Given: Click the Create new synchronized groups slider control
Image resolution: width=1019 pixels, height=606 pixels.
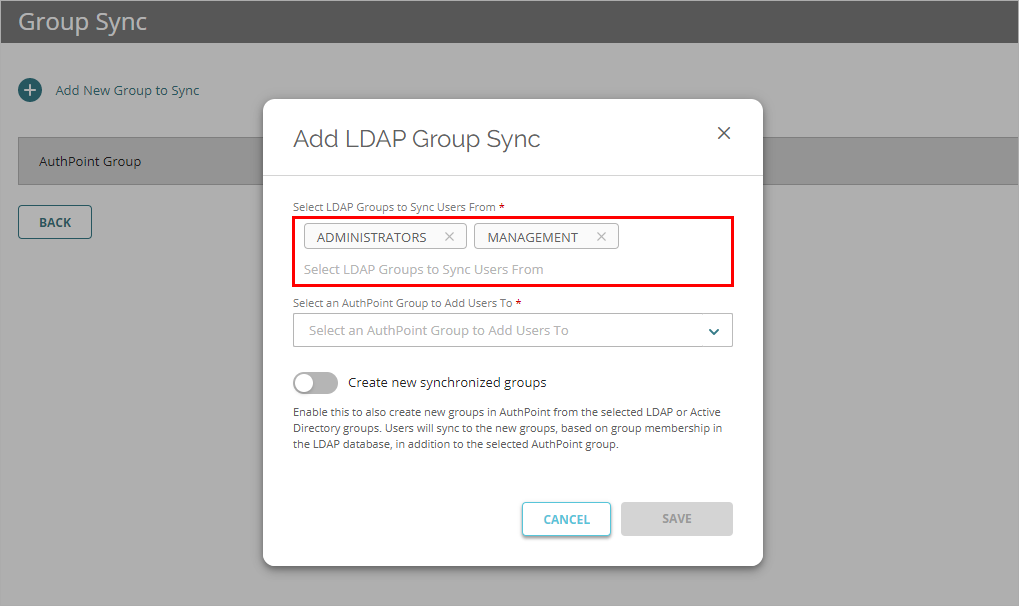Looking at the screenshot, I should tap(315, 383).
